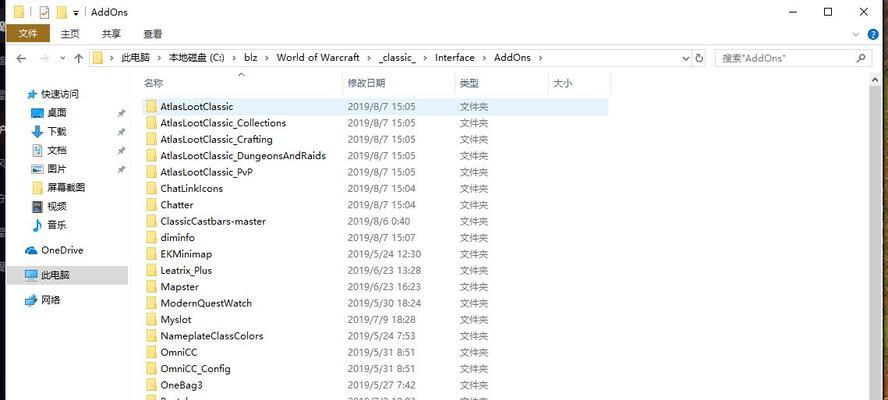This screenshot has width=888, height=400.
Task: Refresh the AddOns folder view
Action: [x=699, y=58]
